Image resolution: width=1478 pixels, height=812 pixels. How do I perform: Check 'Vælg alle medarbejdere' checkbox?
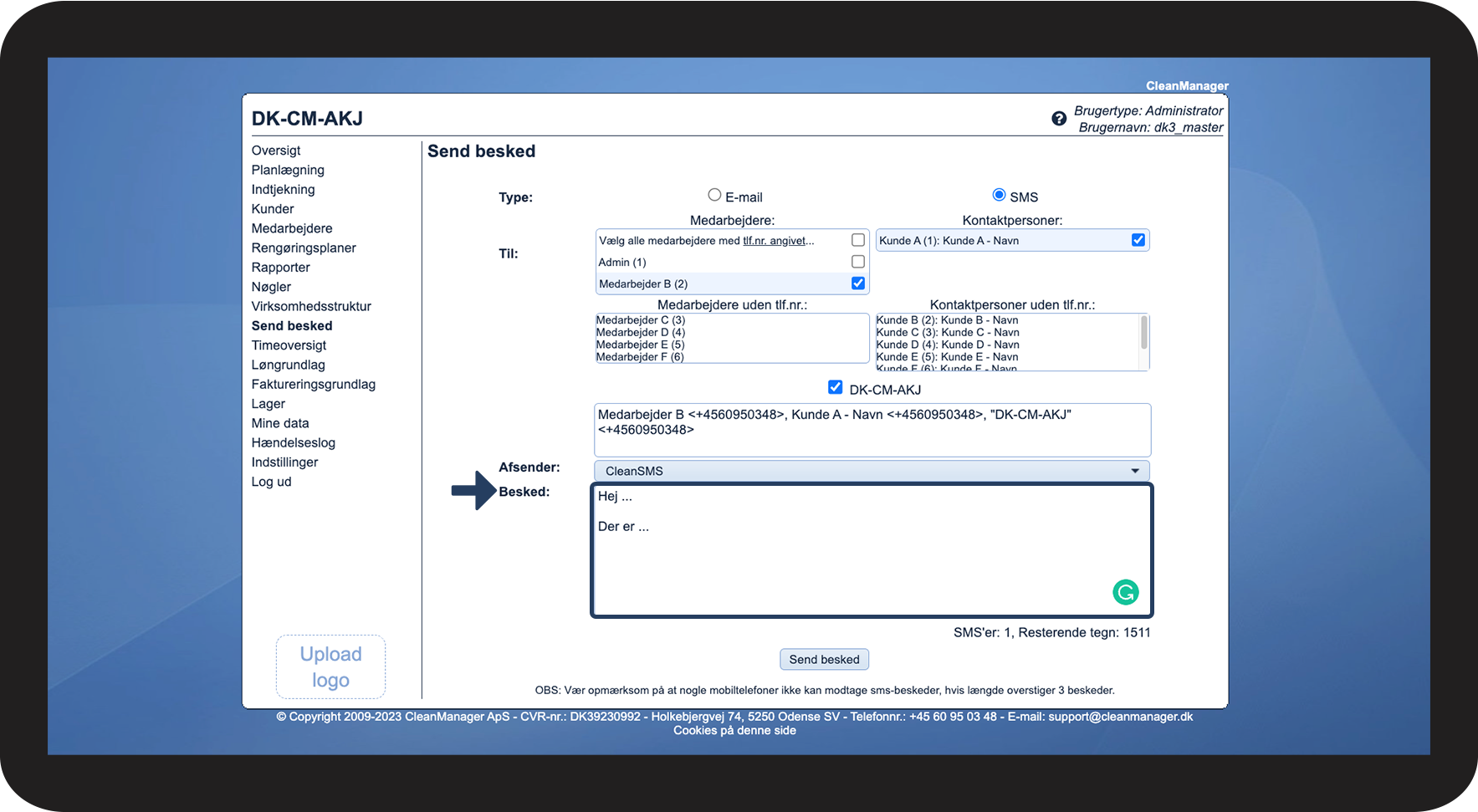[x=857, y=240]
